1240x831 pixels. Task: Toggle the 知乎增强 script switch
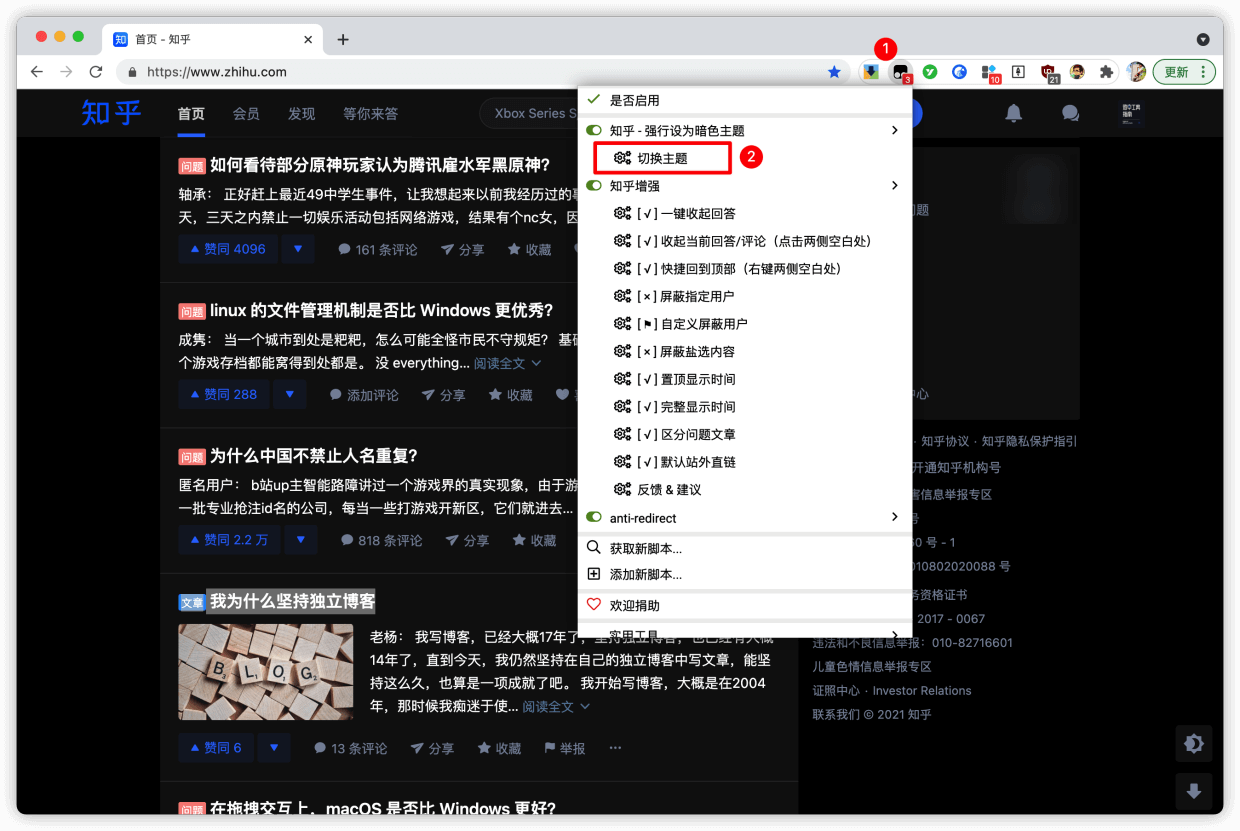click(x=594, y=185)
